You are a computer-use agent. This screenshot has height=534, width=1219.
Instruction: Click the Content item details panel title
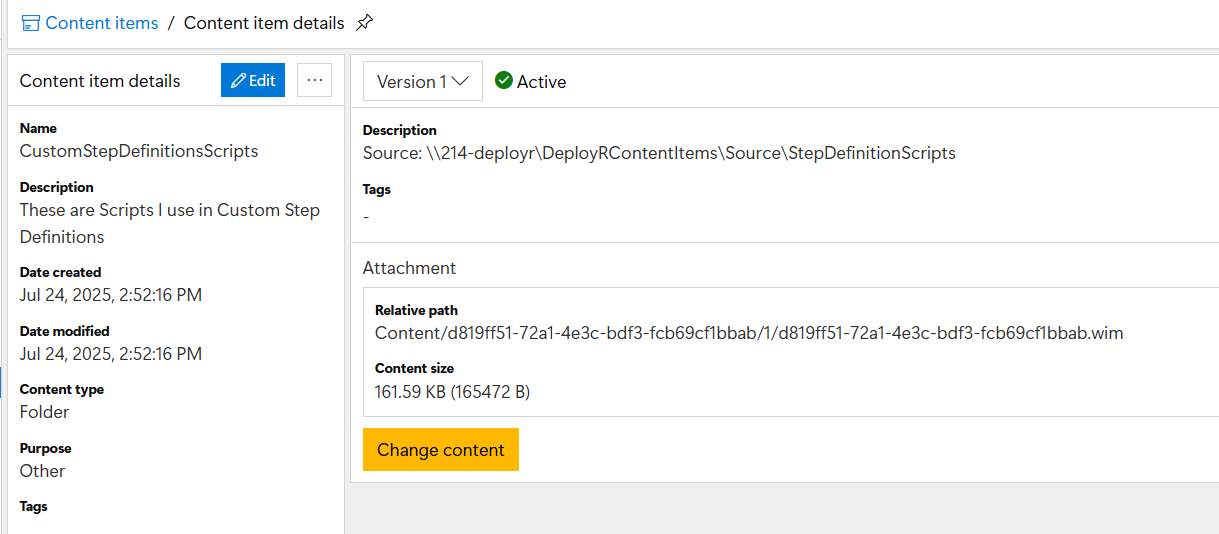tap(100, 81)
